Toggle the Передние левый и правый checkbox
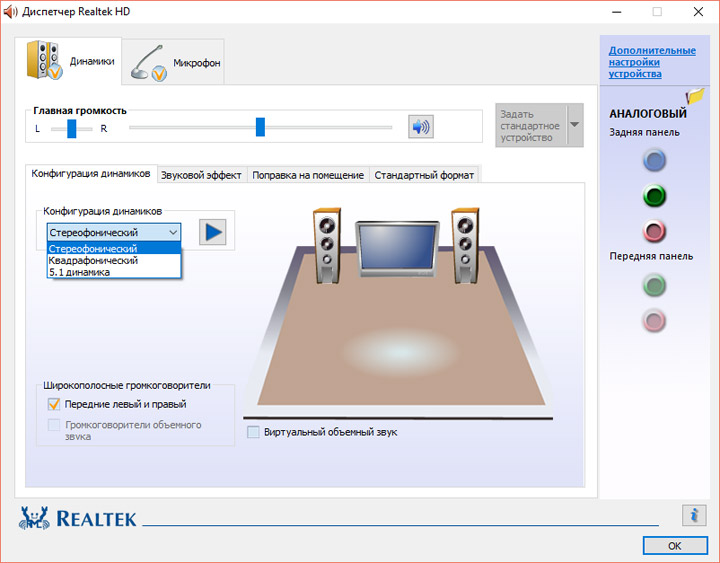 (x=54, y=404)
